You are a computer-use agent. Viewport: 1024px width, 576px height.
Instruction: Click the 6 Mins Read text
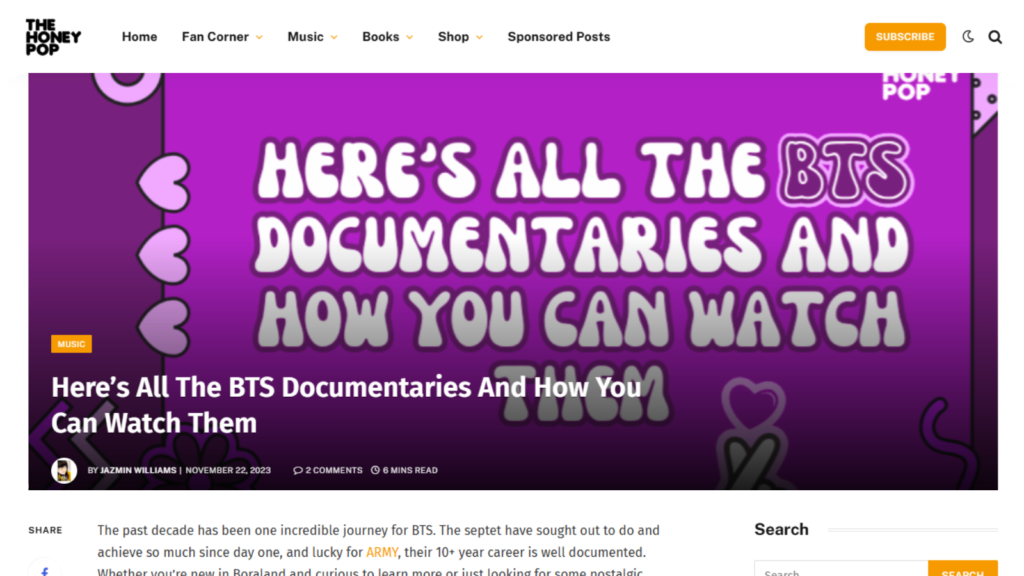coord(410,470)
